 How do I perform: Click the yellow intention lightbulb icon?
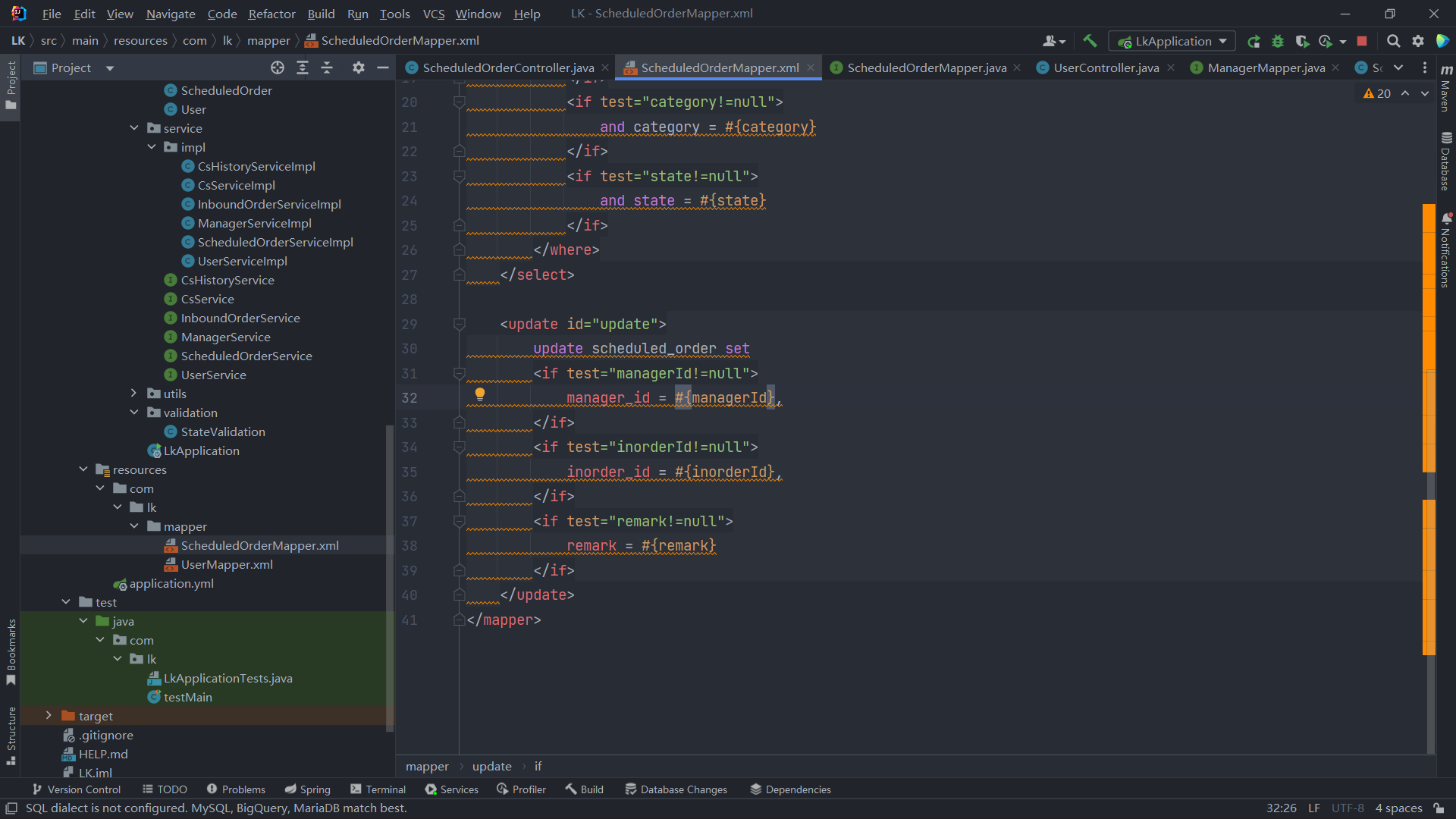pyautogui.click(x=479, y=394)
